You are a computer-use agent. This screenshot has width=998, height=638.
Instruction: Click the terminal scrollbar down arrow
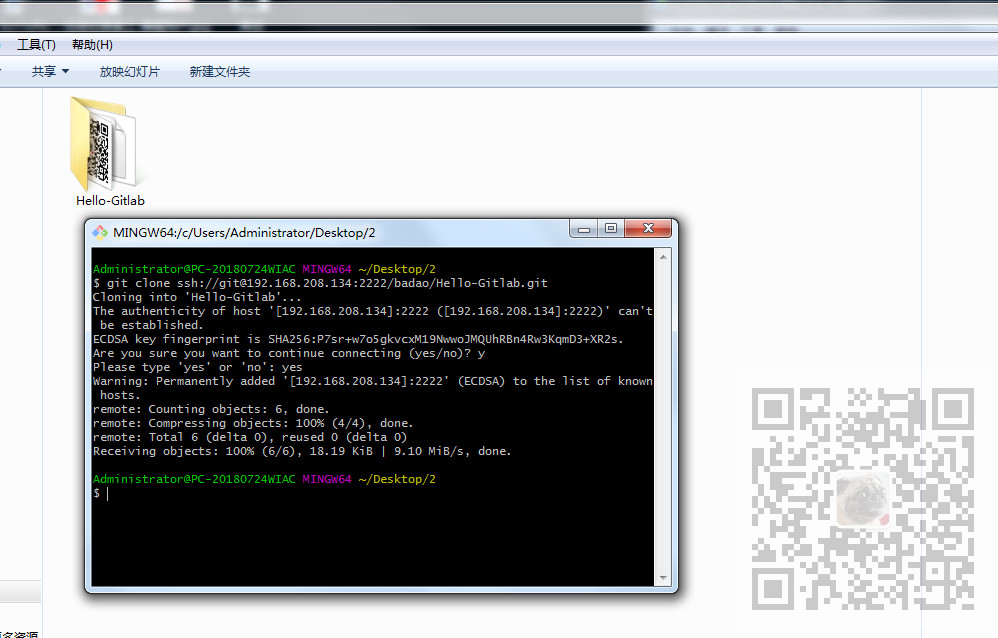pos(663,578)
